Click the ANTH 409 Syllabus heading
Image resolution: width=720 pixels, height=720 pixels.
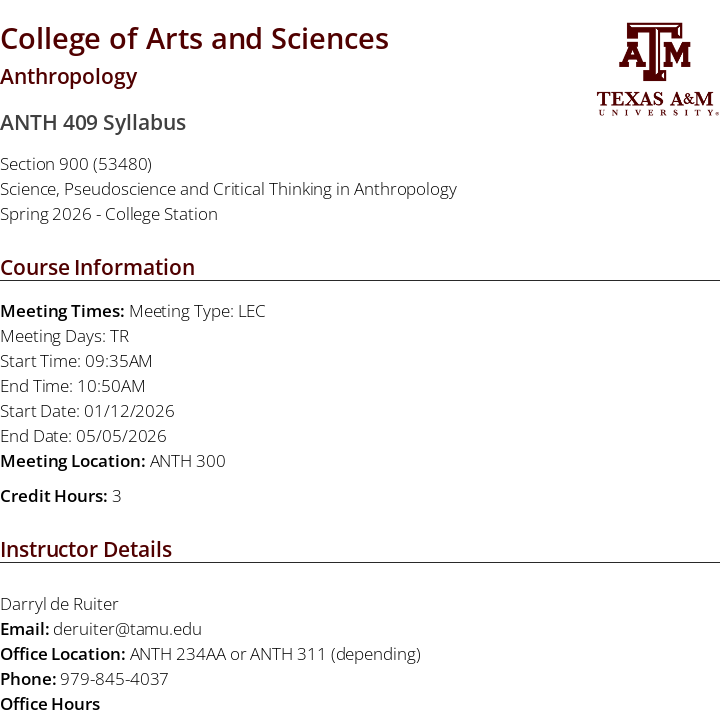(93, 123)
